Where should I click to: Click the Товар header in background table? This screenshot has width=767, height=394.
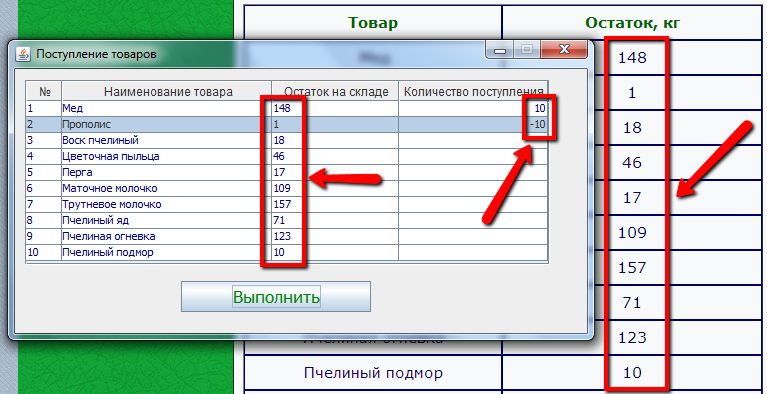373,23
